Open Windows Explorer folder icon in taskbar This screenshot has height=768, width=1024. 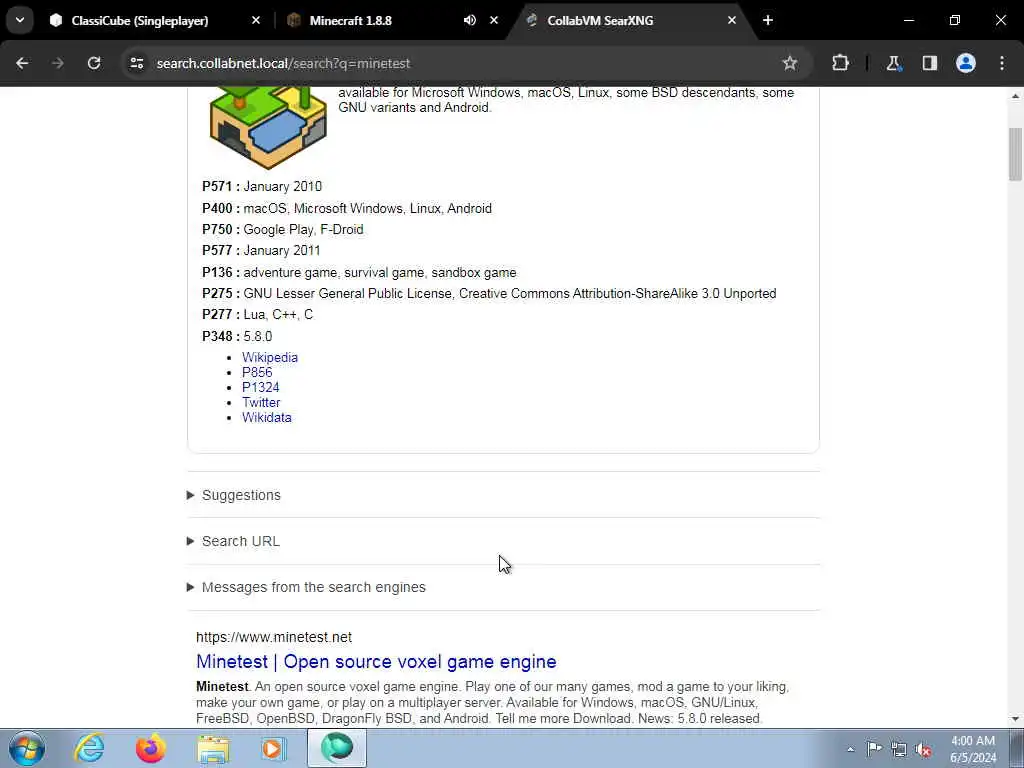pos(213,748)
